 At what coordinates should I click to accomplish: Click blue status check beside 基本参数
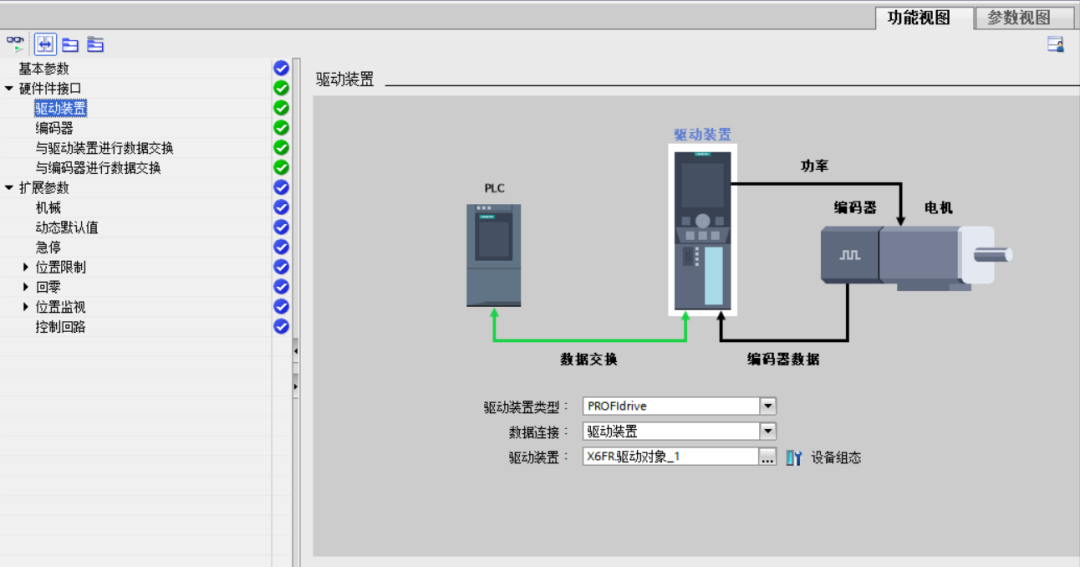[x=281, y=68]
